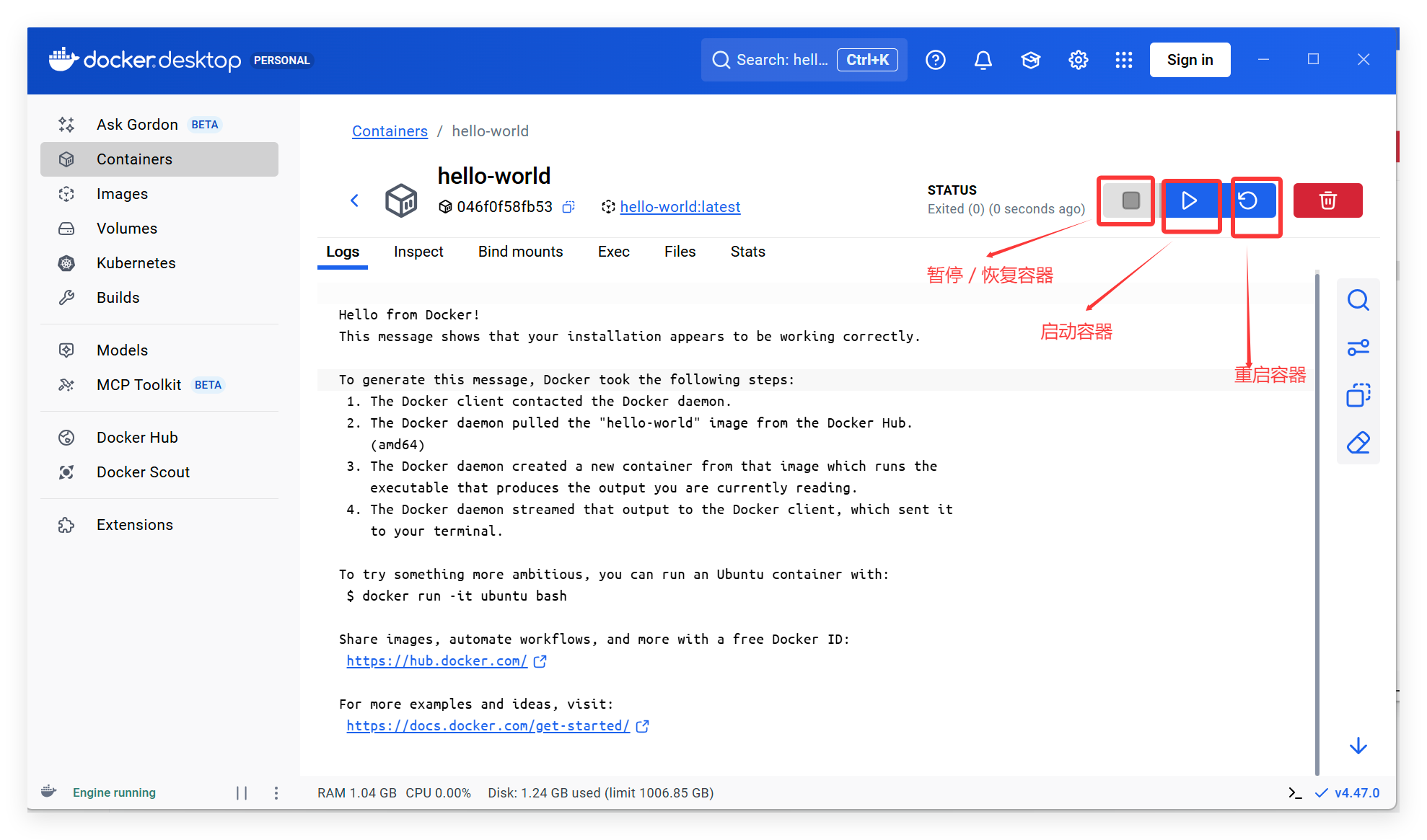The height and width of the screenshot is (840, 1427).
Task: Open engine options three-dot menu
Action: pos(276,792)
